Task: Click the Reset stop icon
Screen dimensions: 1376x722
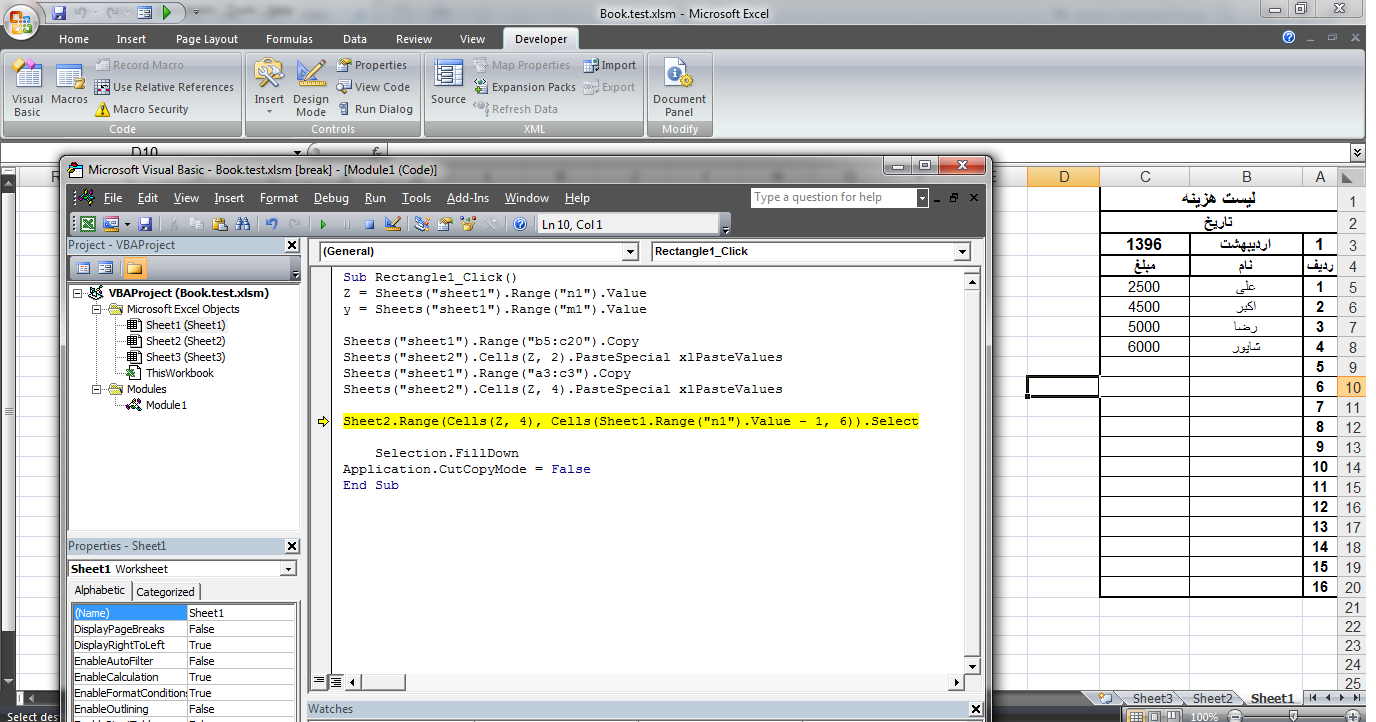Action: click(x=369, y=224)
